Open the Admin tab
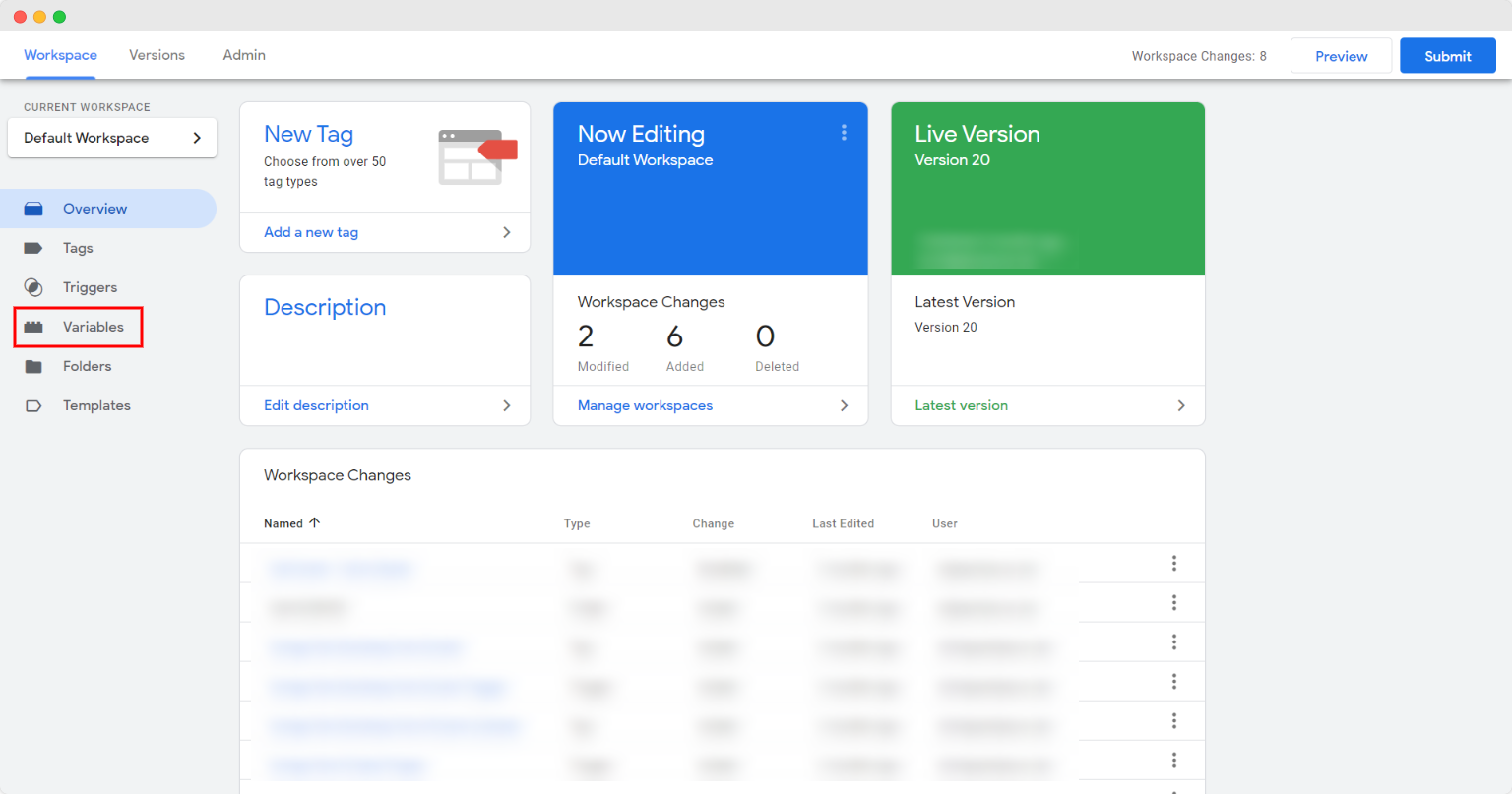The image size is (1512, 794). (x=244, y=55)
